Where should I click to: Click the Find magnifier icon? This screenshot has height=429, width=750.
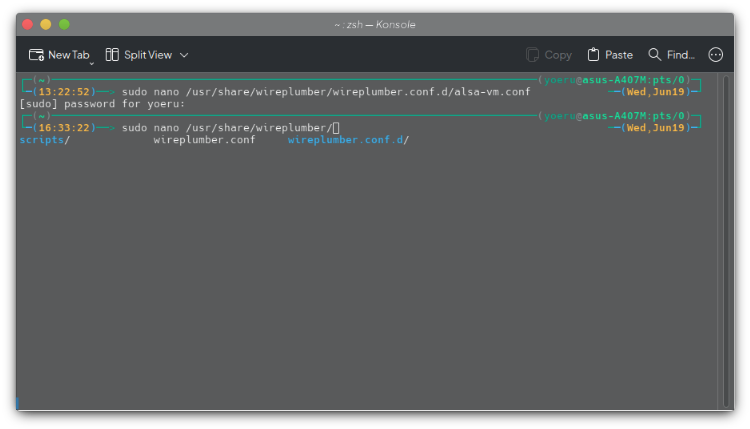[655, 55]
